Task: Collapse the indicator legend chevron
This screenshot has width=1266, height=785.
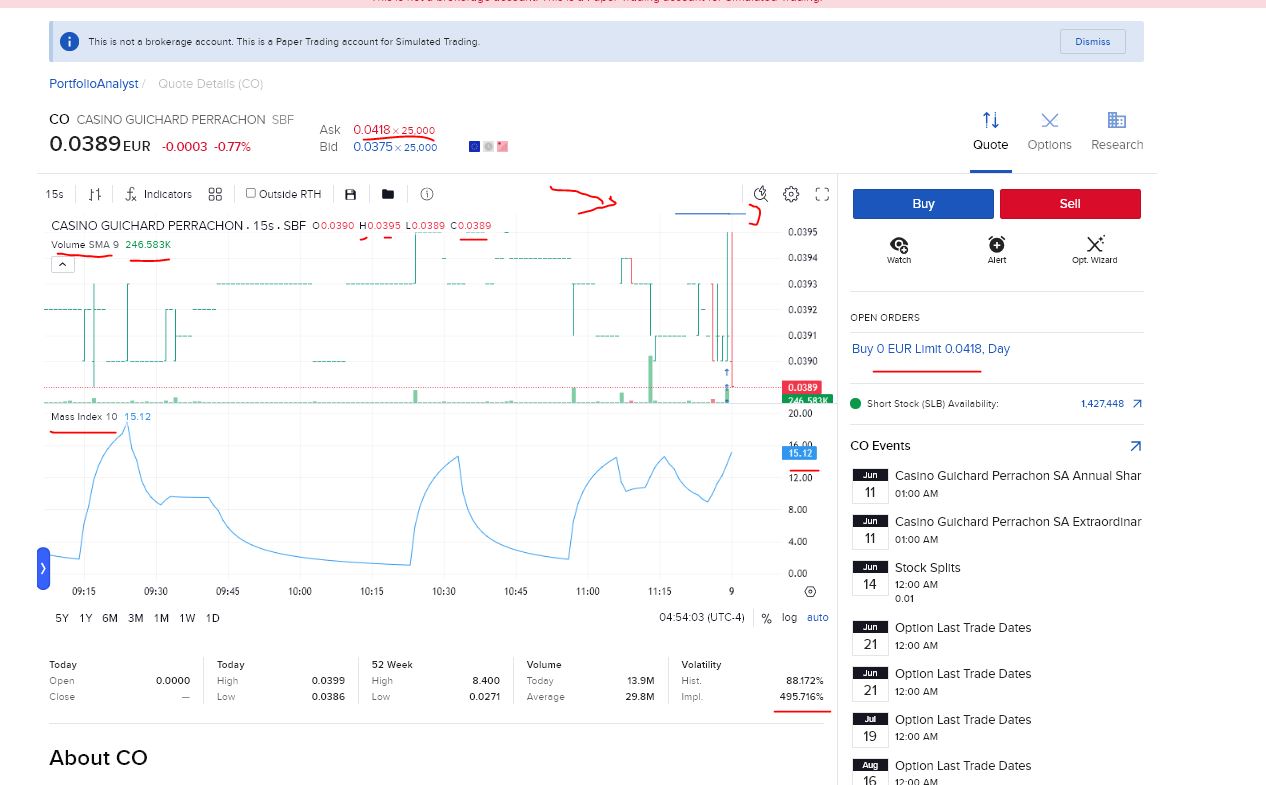Action: [x=62, y=265]
